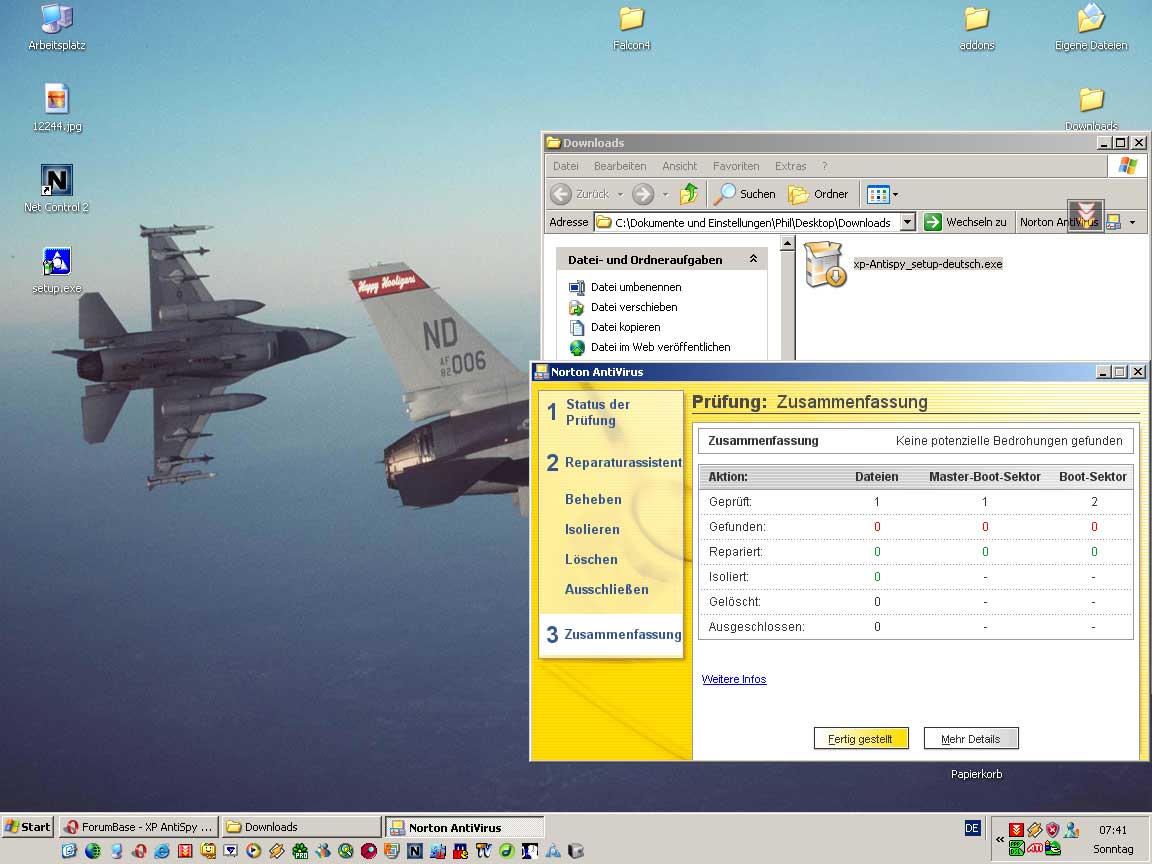Click the Geprüft Boot-Sektor value 2

(x=1094, y=502)
